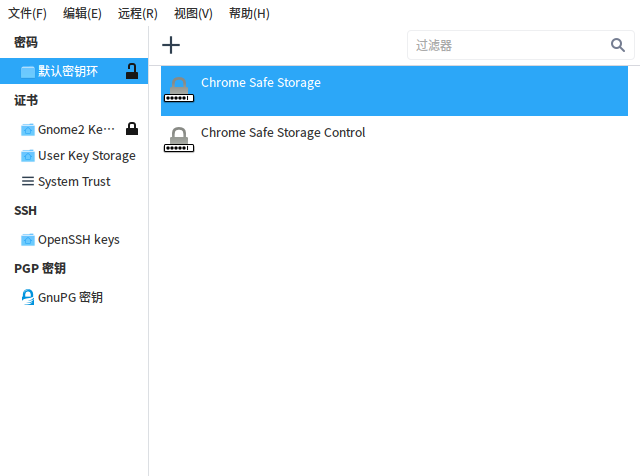Image resolution: width=640 pixels, height=476 pixels.
Task: Toggle the closed padlock on Gnome2 Ke… keyring
Action: [131, 129]
